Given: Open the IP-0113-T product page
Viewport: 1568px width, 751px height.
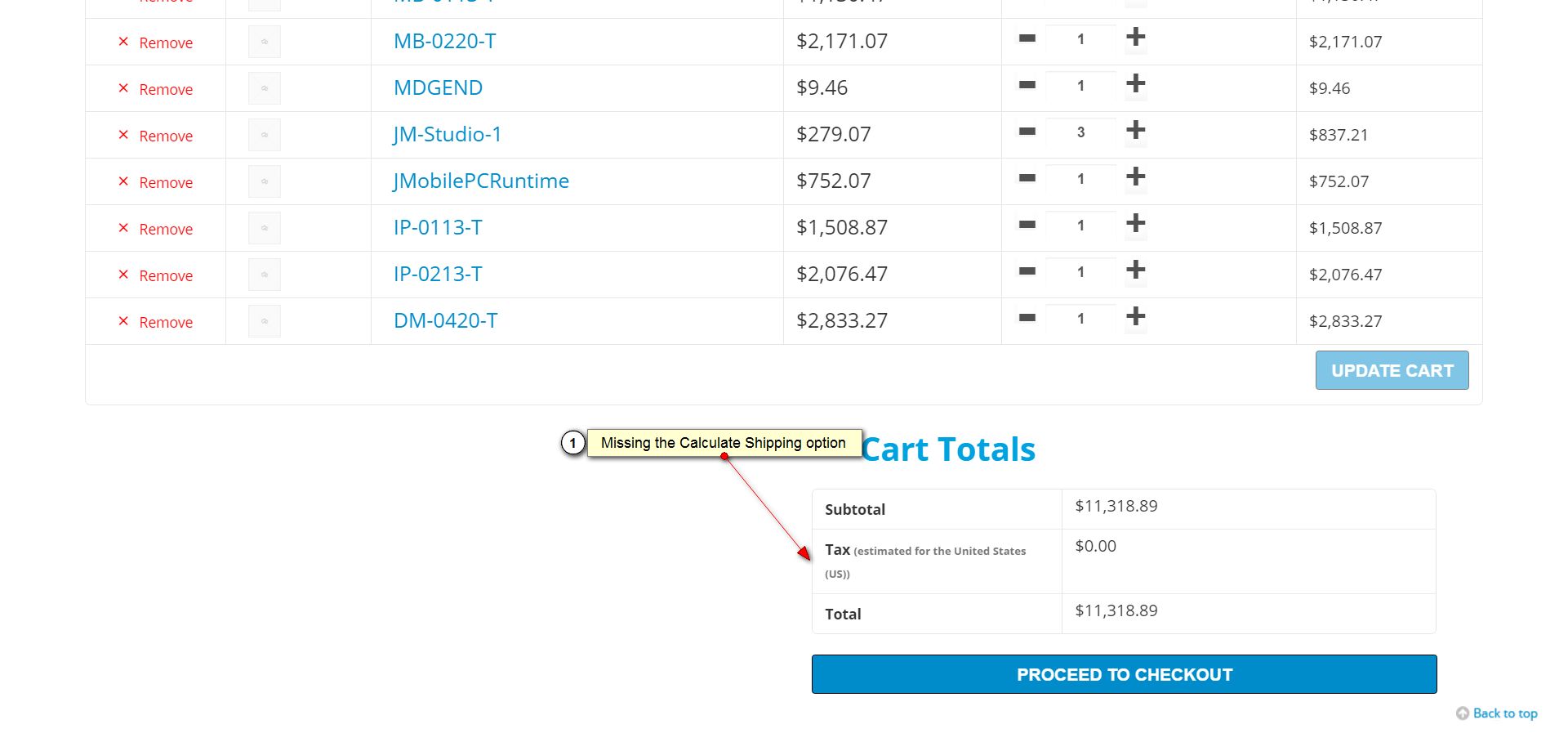Looking at the screenshot, I should point(438,227).
